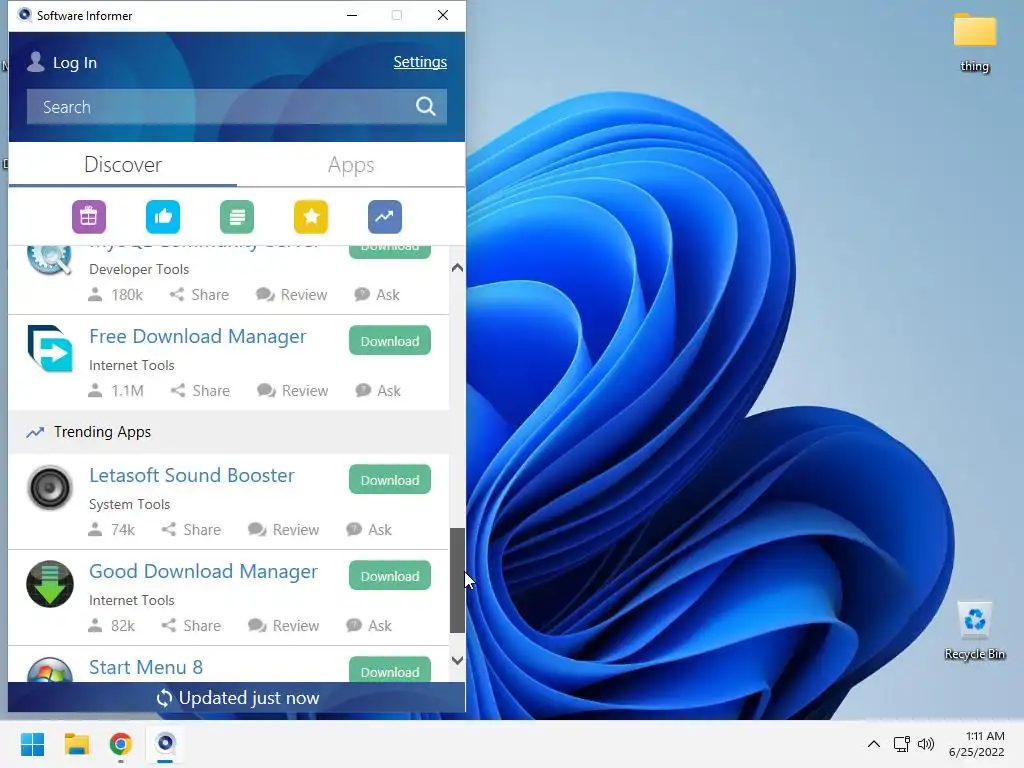The image size is (1024, 768).
Task: Open the trending chart icon in the category bar
Action: 385,217
